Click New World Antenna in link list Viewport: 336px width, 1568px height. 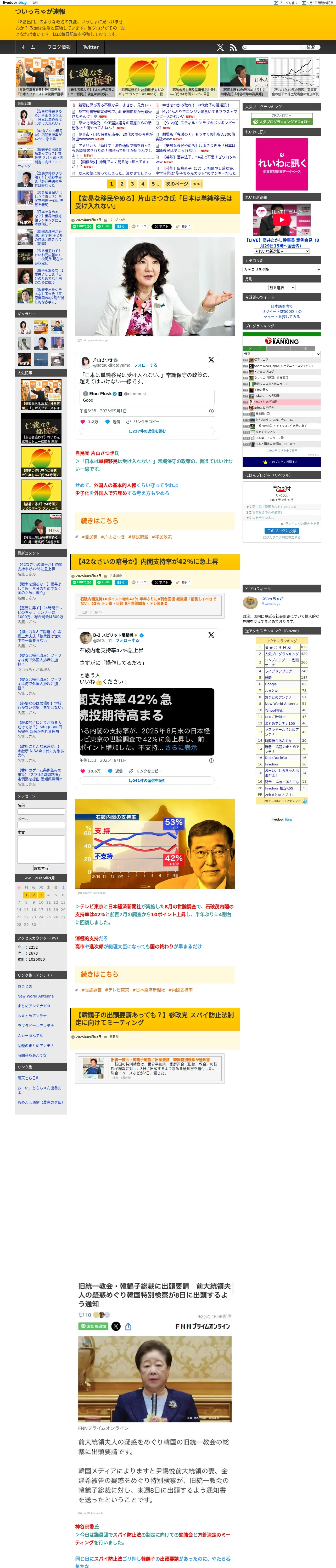[35, 996]
